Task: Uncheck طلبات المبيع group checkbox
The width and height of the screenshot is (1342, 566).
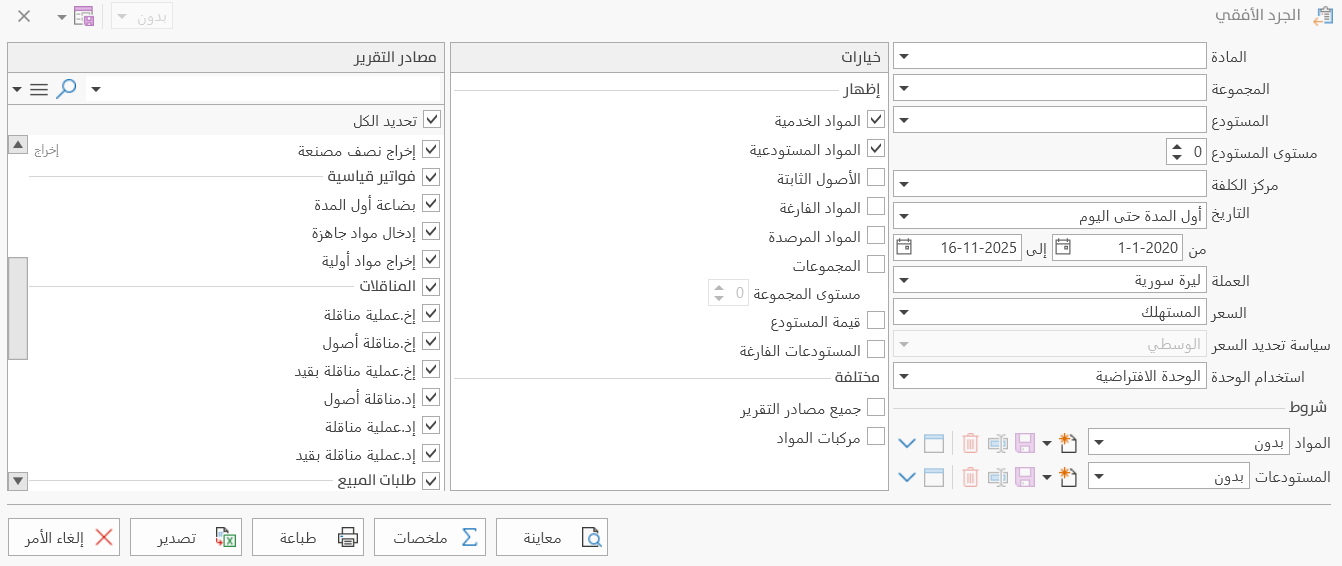Action: tap(431, 481)
